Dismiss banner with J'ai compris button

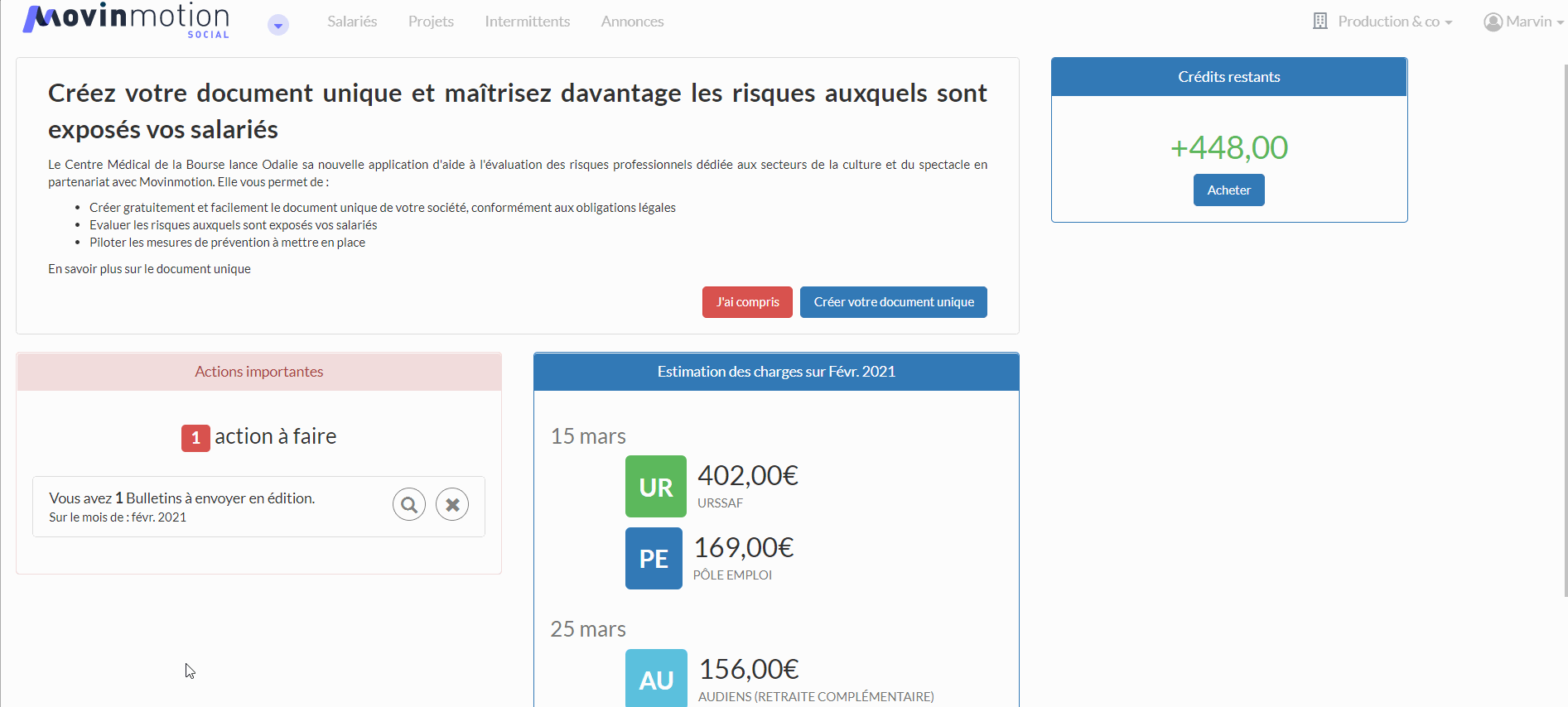tap(747, 302)
